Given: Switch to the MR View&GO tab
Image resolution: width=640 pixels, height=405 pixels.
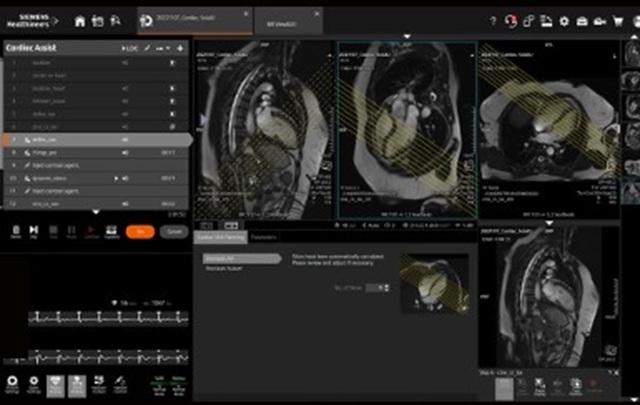Looking at the screenshot, I should click(x=288, y=20).
